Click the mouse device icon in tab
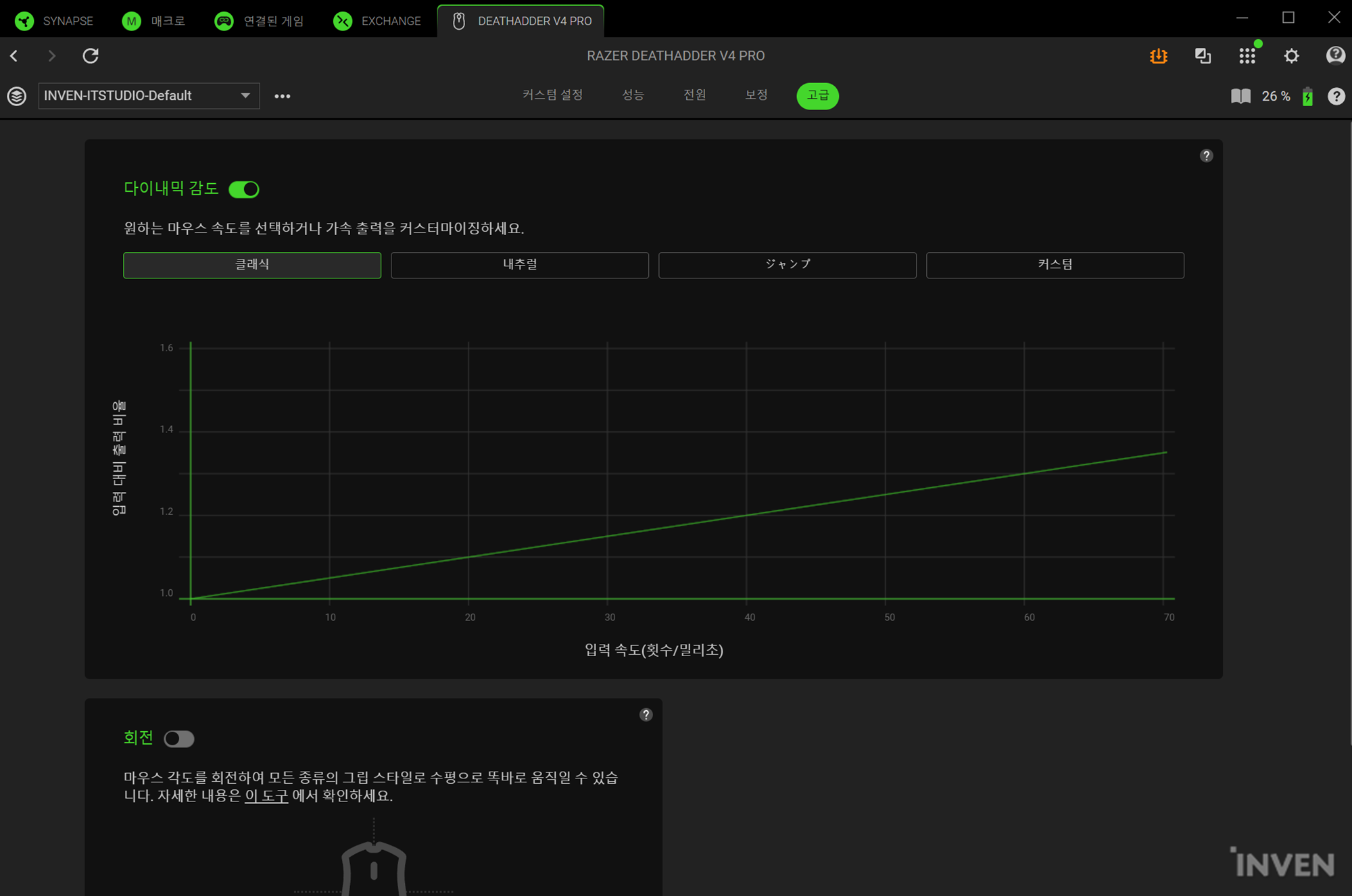 click(459, 21)
